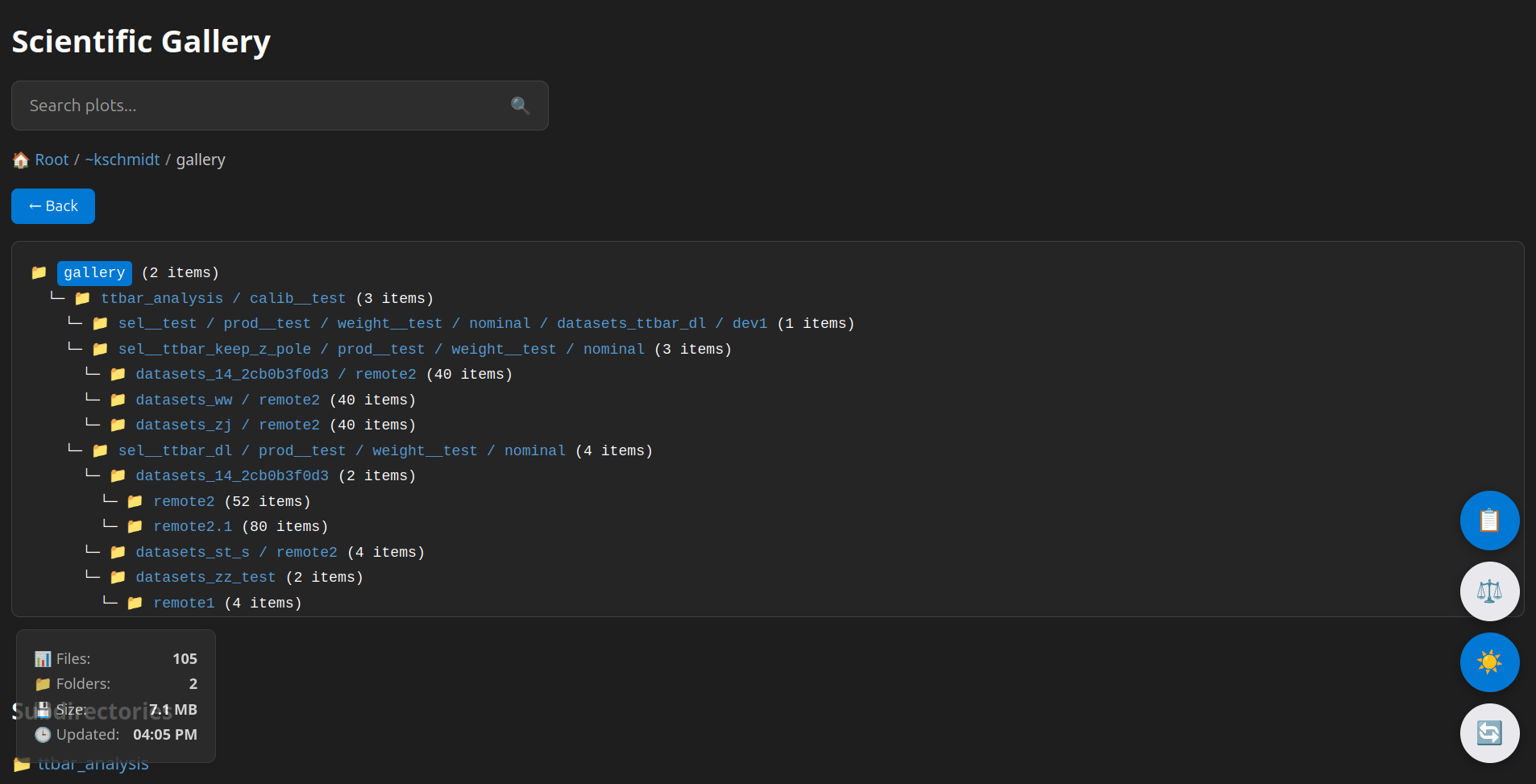Screen dimensions: 1536x784
Task: Open remote2 on the datasets_st_s row
Action: point(307,552)
